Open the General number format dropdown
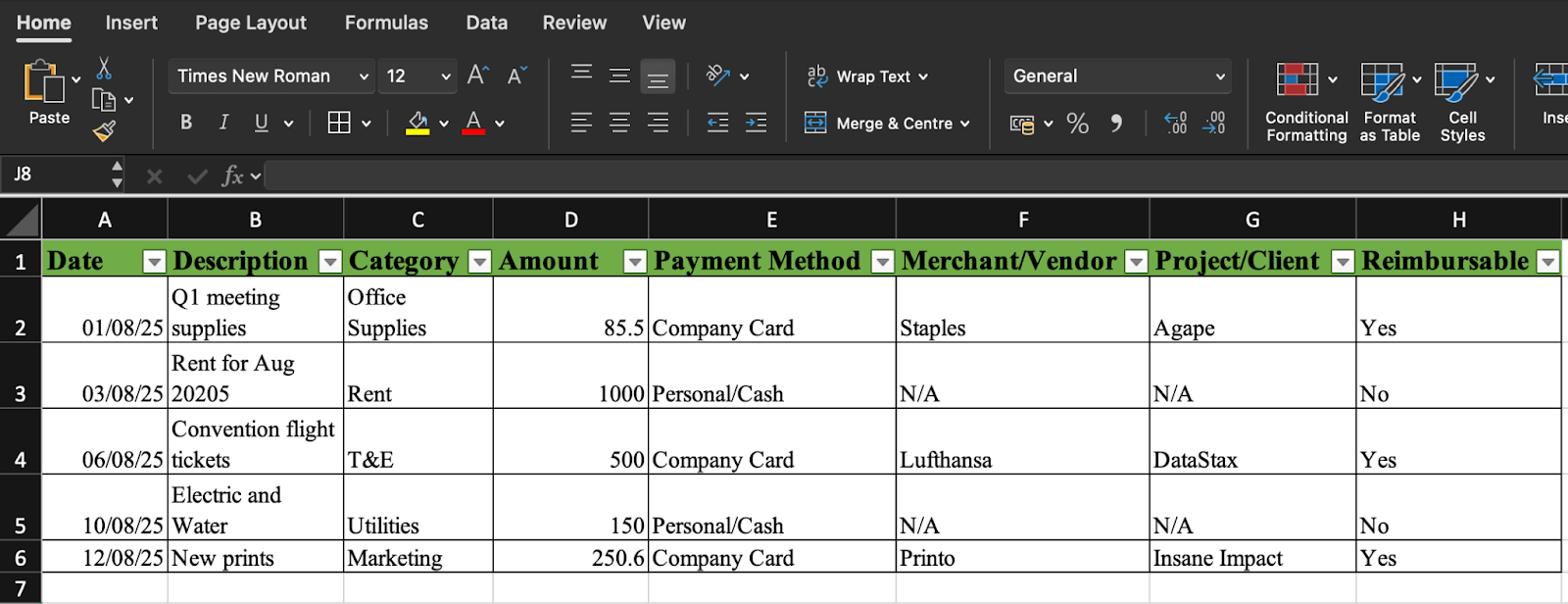This screenshot has width=1568, height=604. pos(1220,76)
